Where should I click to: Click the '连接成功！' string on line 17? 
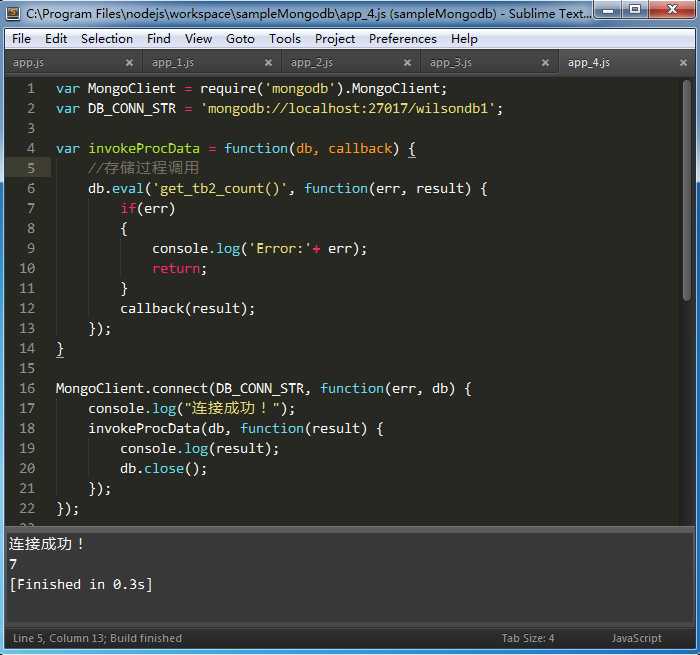pos(232,409)
